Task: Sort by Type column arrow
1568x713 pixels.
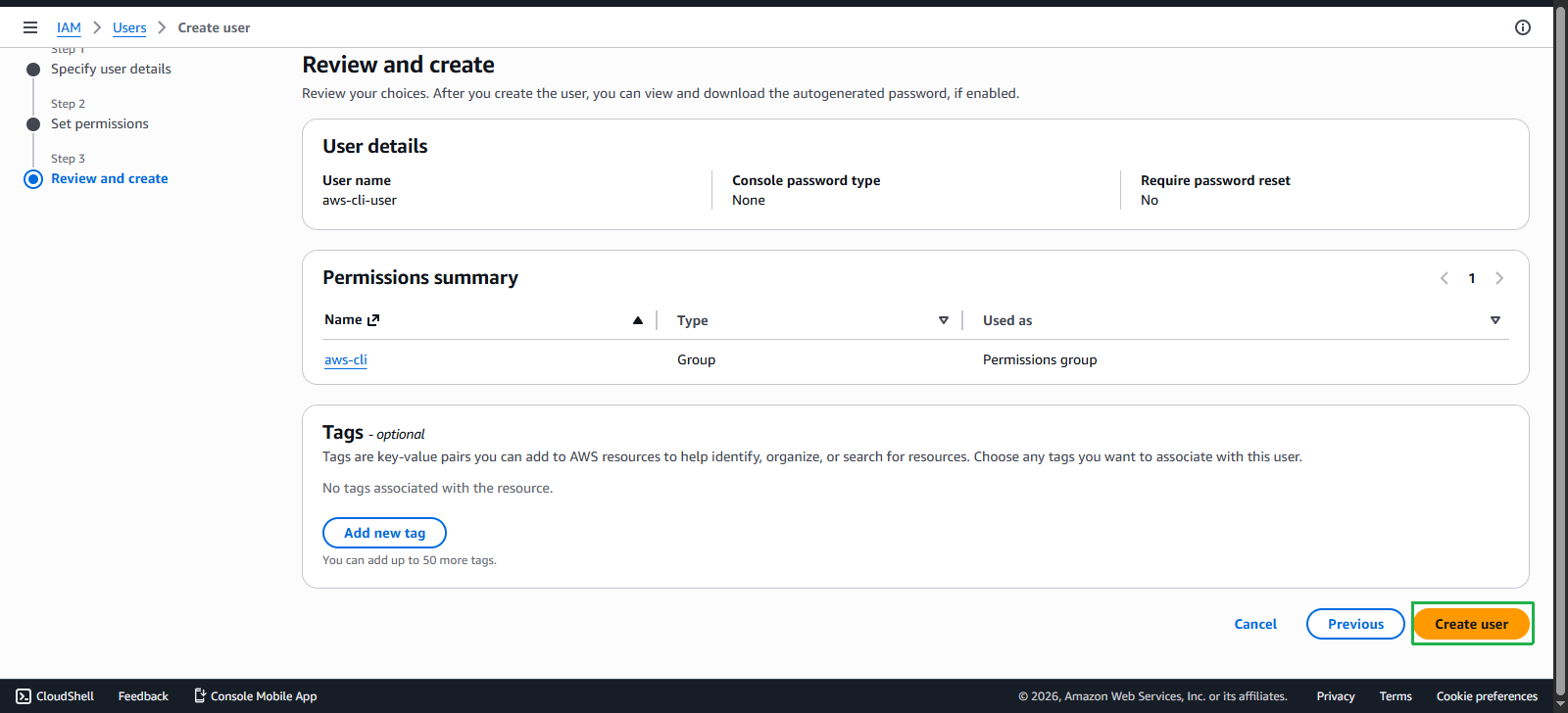Action: pyautogui.click(x=944, y=320)
